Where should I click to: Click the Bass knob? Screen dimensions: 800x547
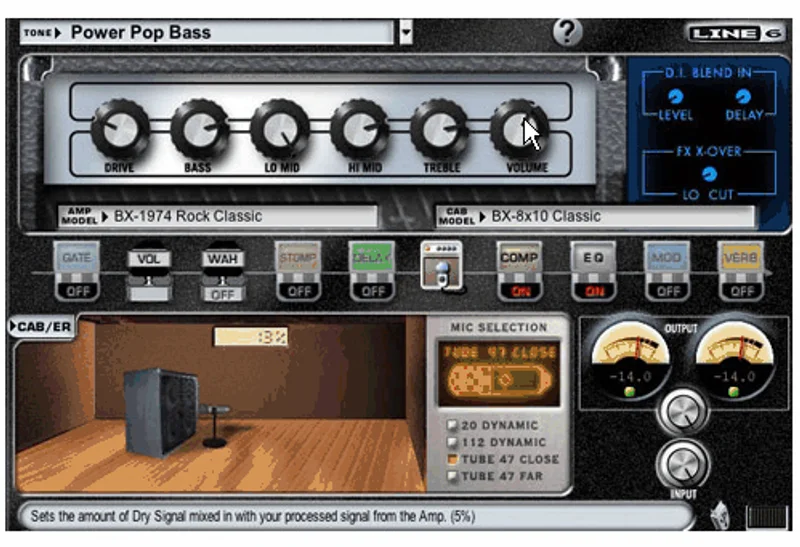coord(200,130)
